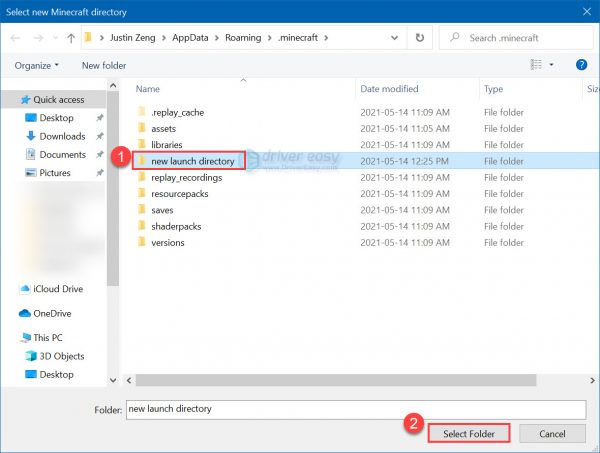600x453 pixels.
Task: Click the pin icon beside Downloads
Action: [99, 136]
